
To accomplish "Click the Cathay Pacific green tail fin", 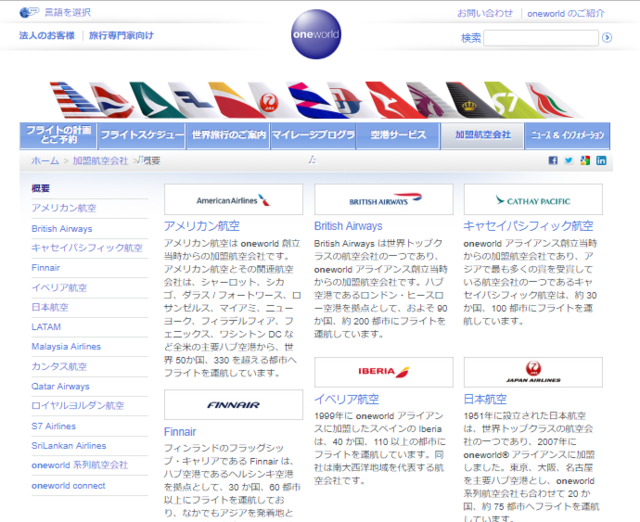I will [155, 100].
